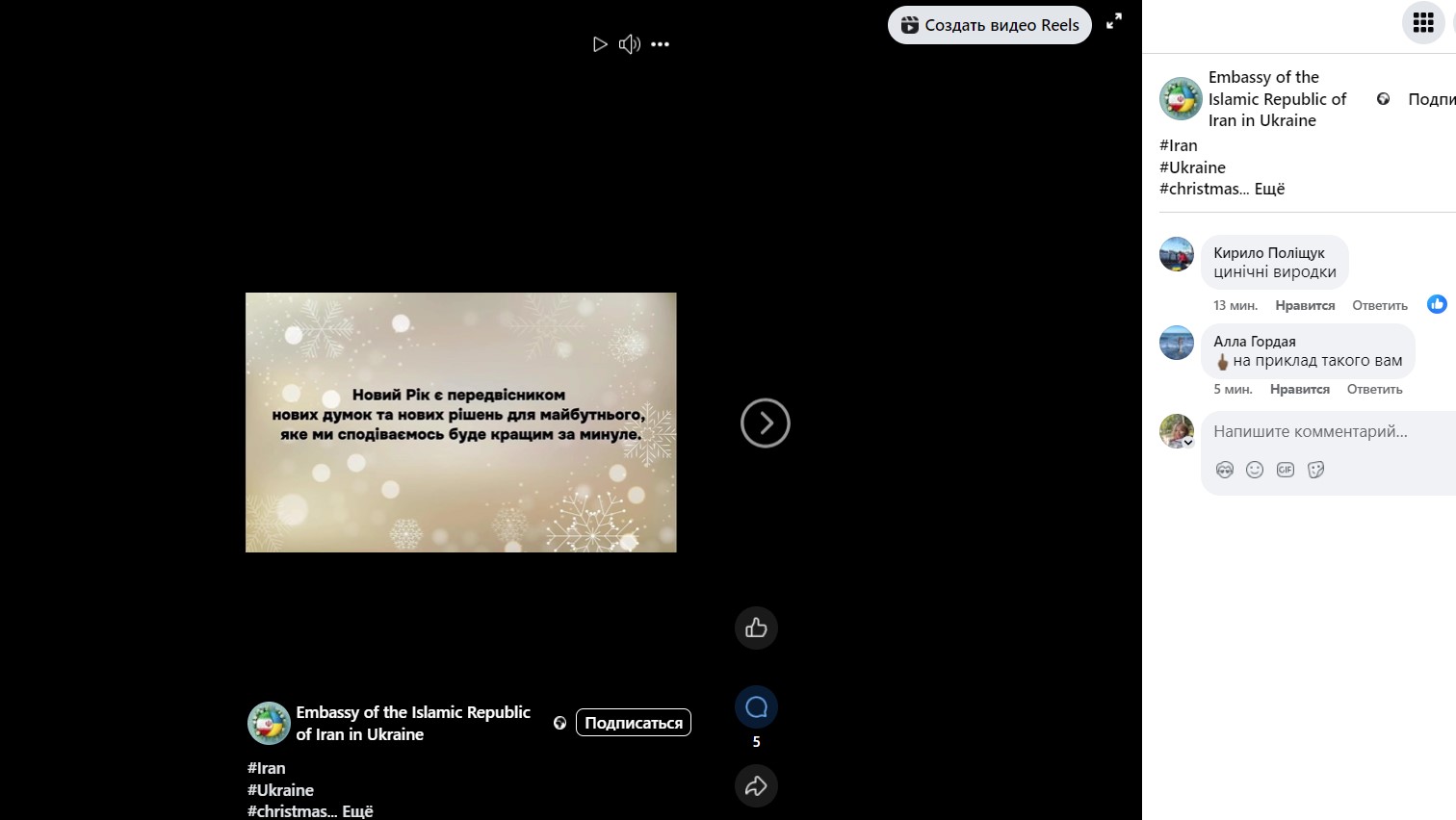Image resolution: width=1456 pixels, height=820 pixels.
Task: Reply to Кирило Поліщук's comment
Action: pyautogui.click(x=1380, y=305)
